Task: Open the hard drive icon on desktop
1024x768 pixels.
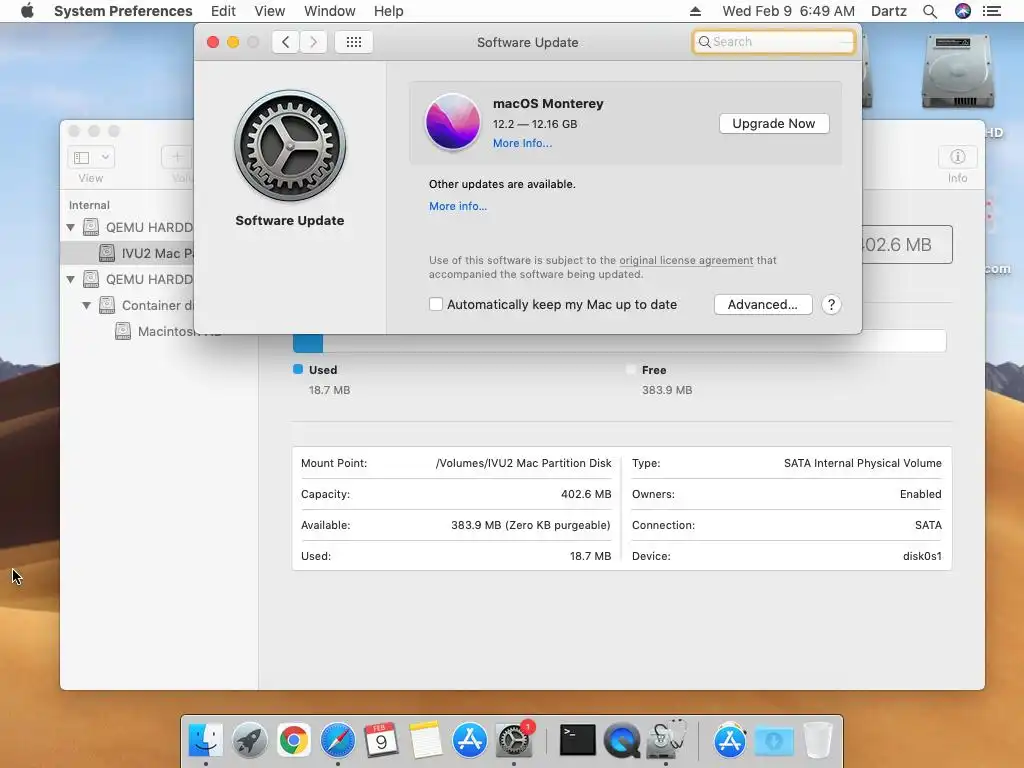Action: pyautogui.click(x=957, y=72)
